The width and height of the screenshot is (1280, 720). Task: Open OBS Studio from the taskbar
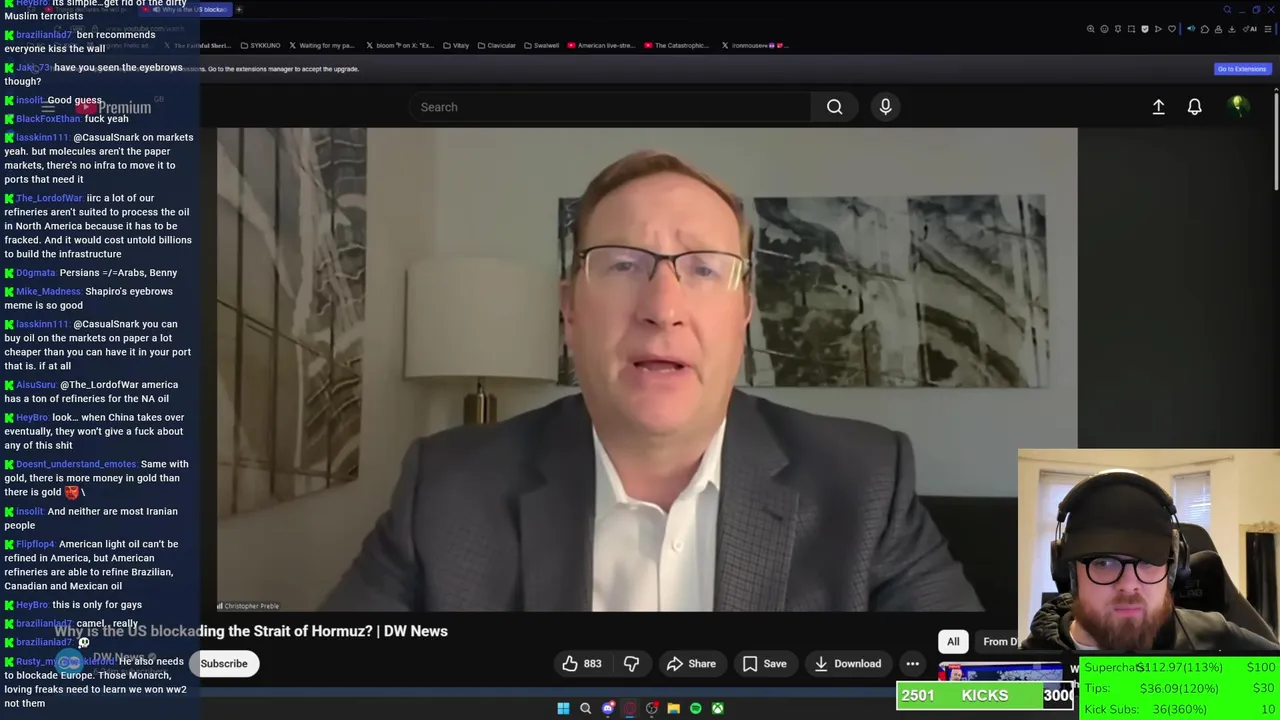click(651, 708)
